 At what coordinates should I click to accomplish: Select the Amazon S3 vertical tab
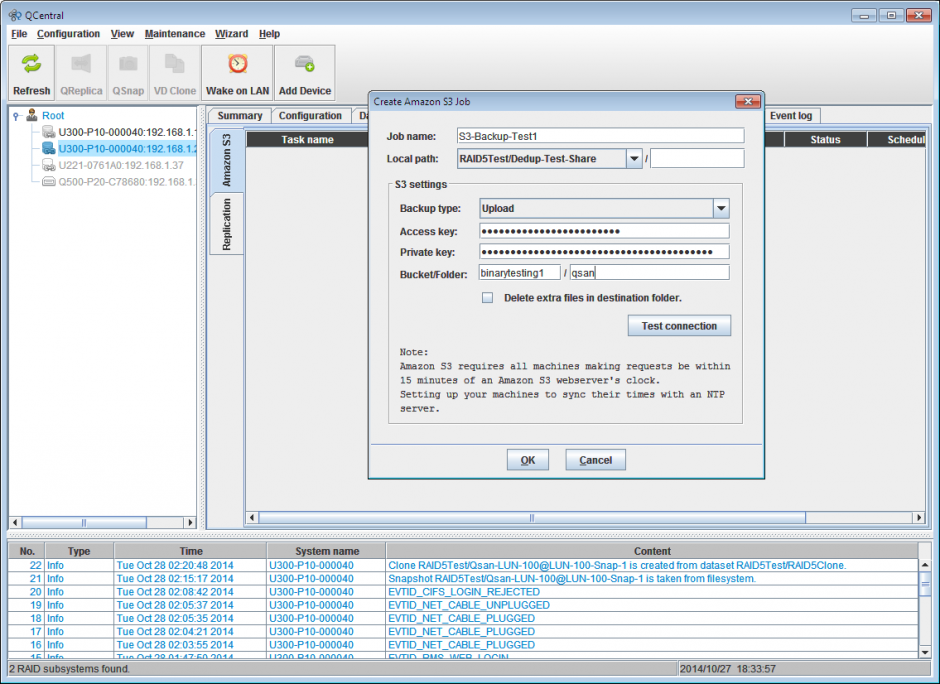pyautogui.click(x=226, y=160)
